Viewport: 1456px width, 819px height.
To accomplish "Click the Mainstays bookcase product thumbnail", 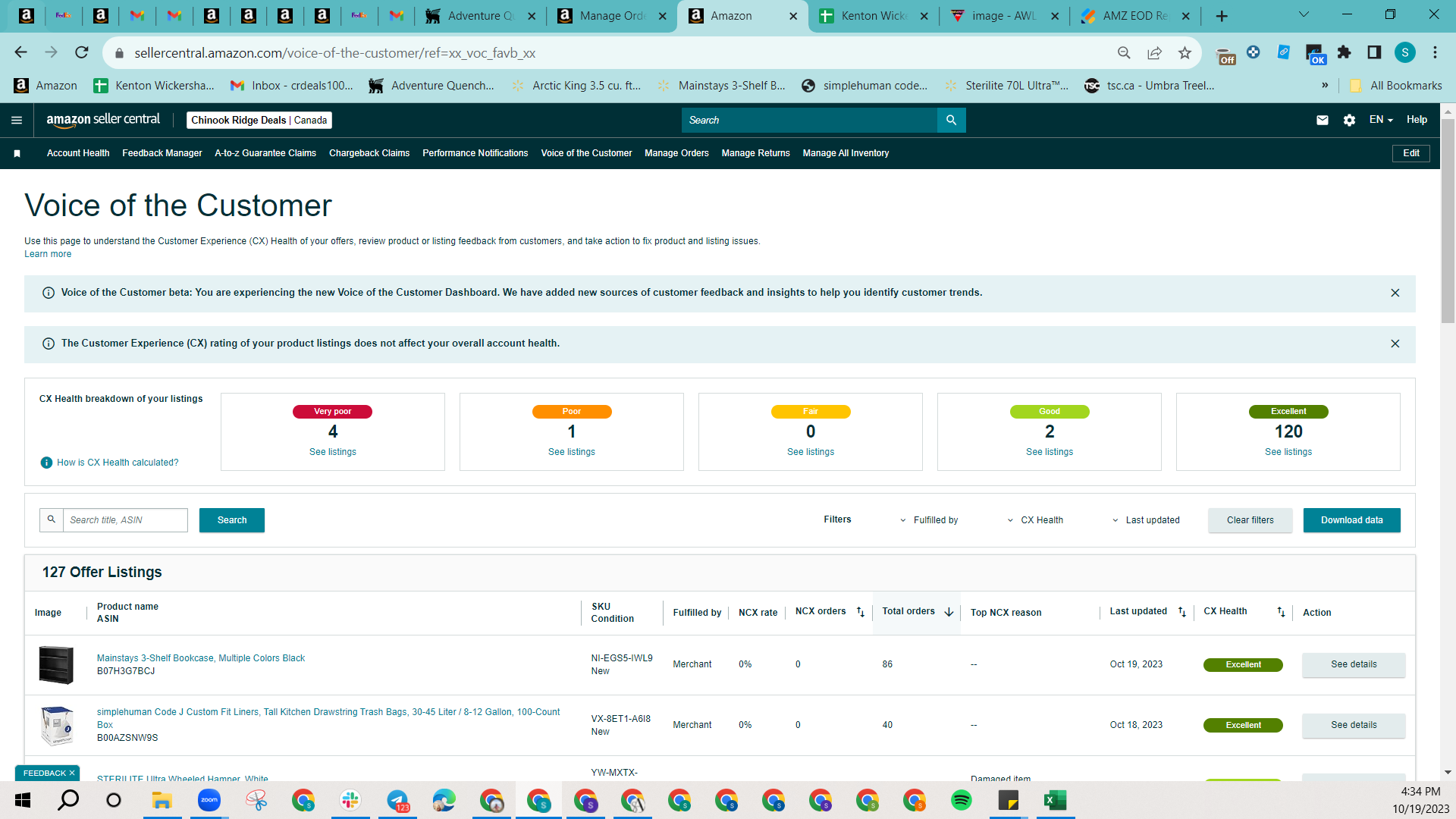I will click(x=56, y=665).
